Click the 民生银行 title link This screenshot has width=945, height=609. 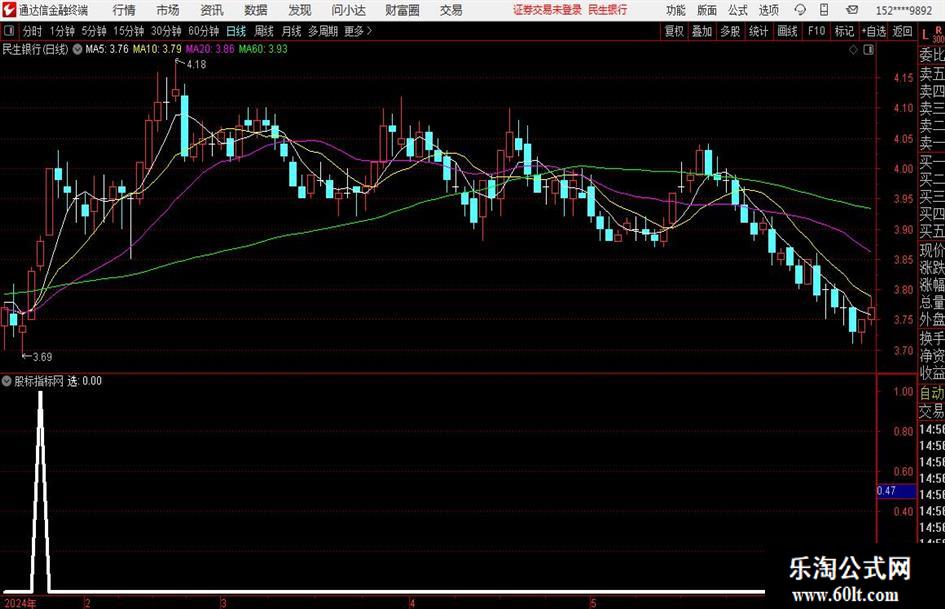click(608, 10)
